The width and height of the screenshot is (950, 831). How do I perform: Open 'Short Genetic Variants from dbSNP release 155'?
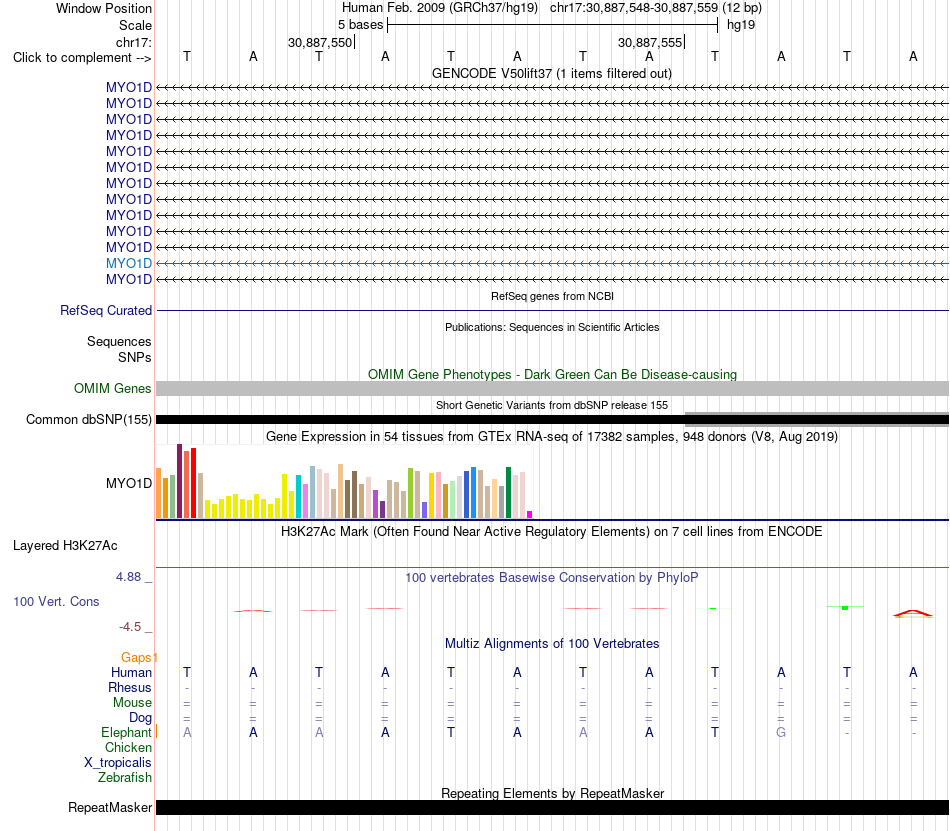[x=552, y=406]
